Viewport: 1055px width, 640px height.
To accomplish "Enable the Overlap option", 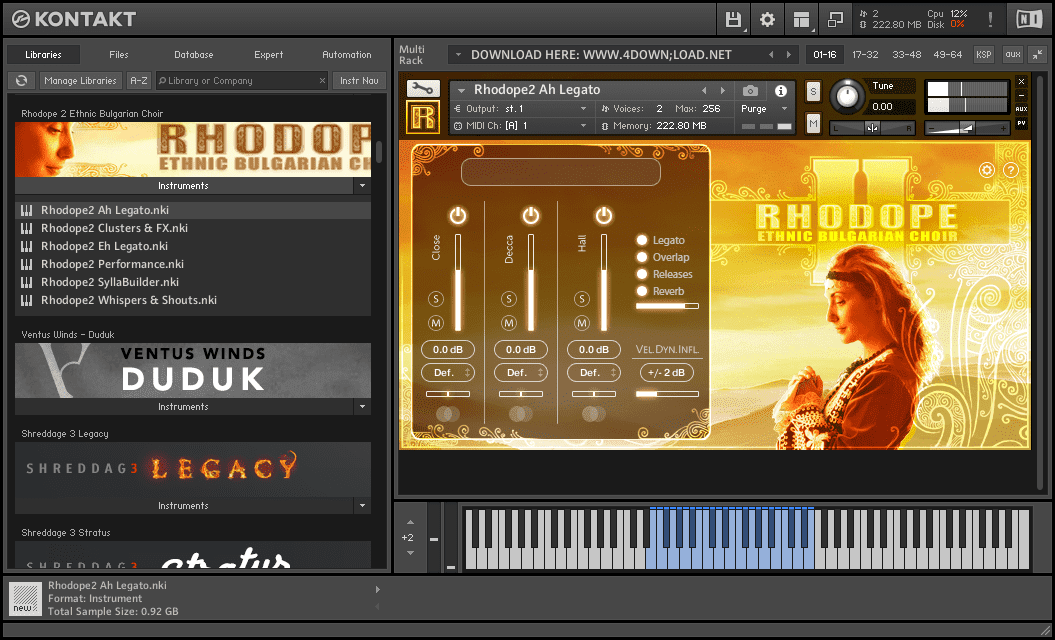I will (x=642, y=257).
